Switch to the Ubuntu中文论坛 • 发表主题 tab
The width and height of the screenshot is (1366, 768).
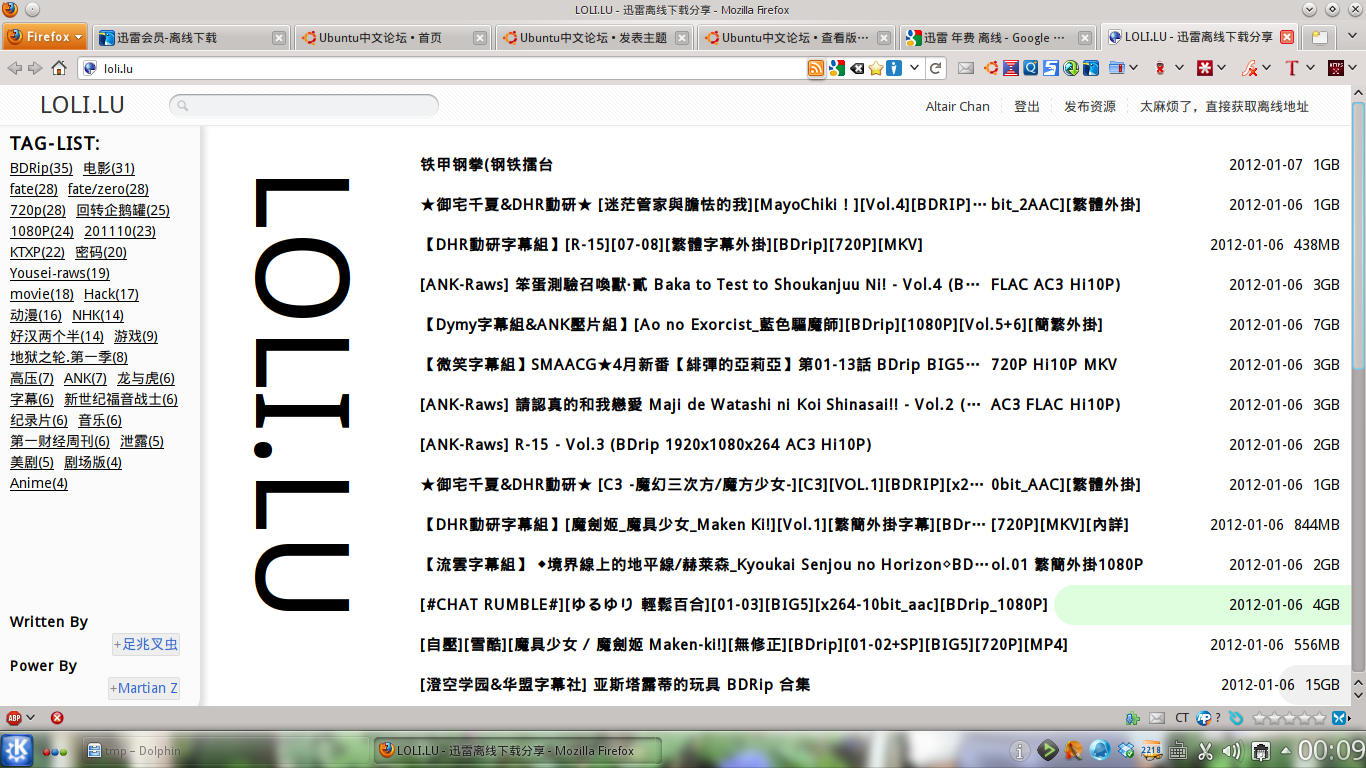pyautogui.click(x=595, y=37)
